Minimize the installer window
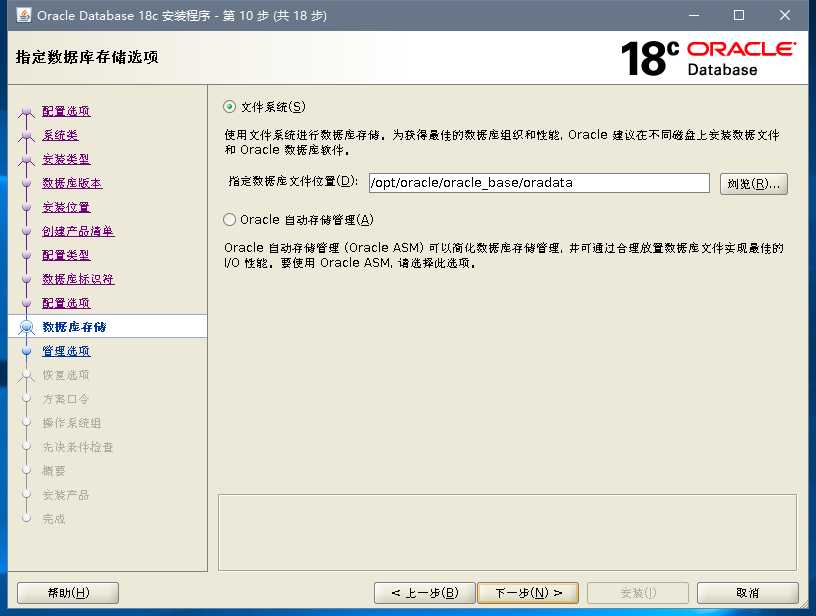The image size is (816, 616). [x=694, y=15]
